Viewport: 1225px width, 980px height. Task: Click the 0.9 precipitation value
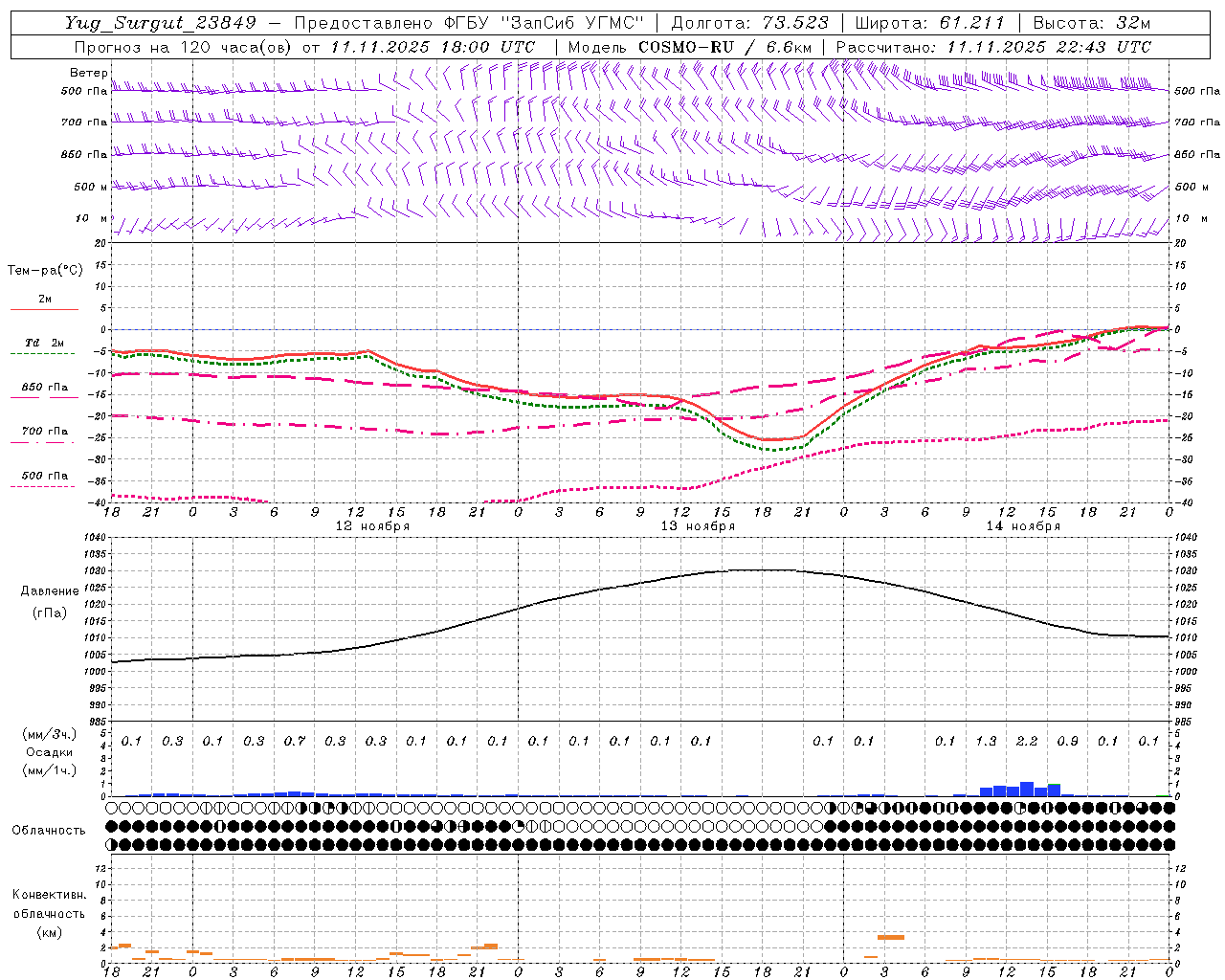(1067, 741)
